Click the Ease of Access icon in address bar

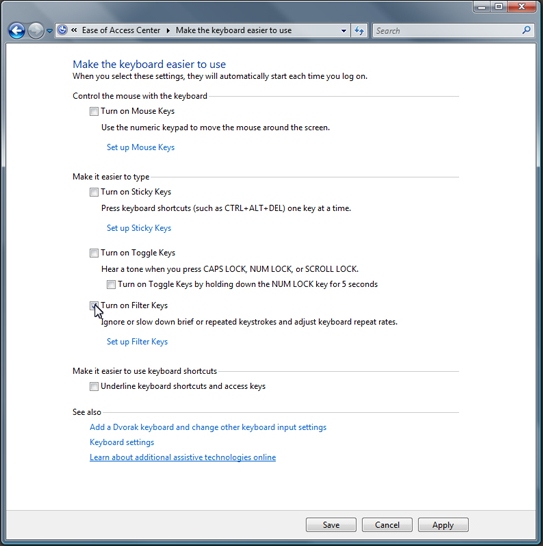click(62, 30)
